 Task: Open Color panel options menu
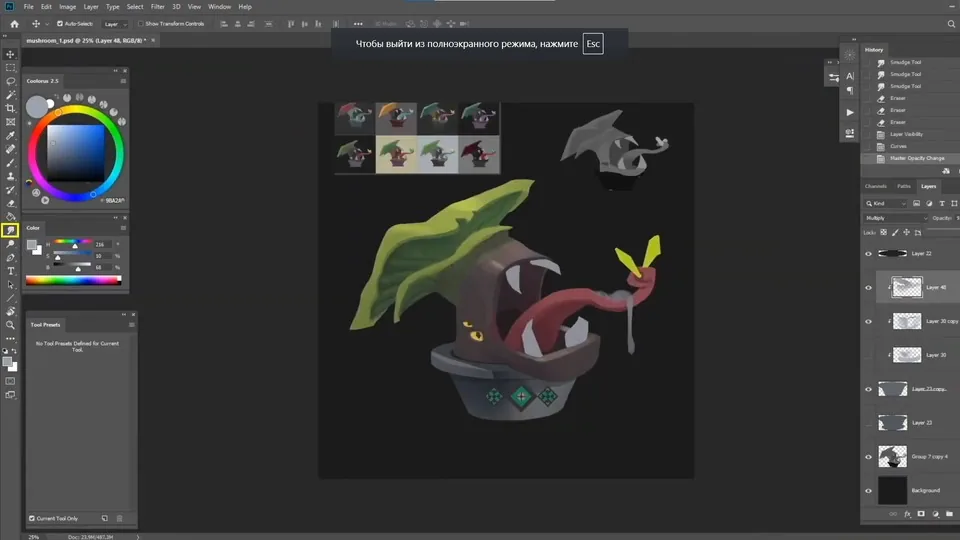click(x=123, y=228)
